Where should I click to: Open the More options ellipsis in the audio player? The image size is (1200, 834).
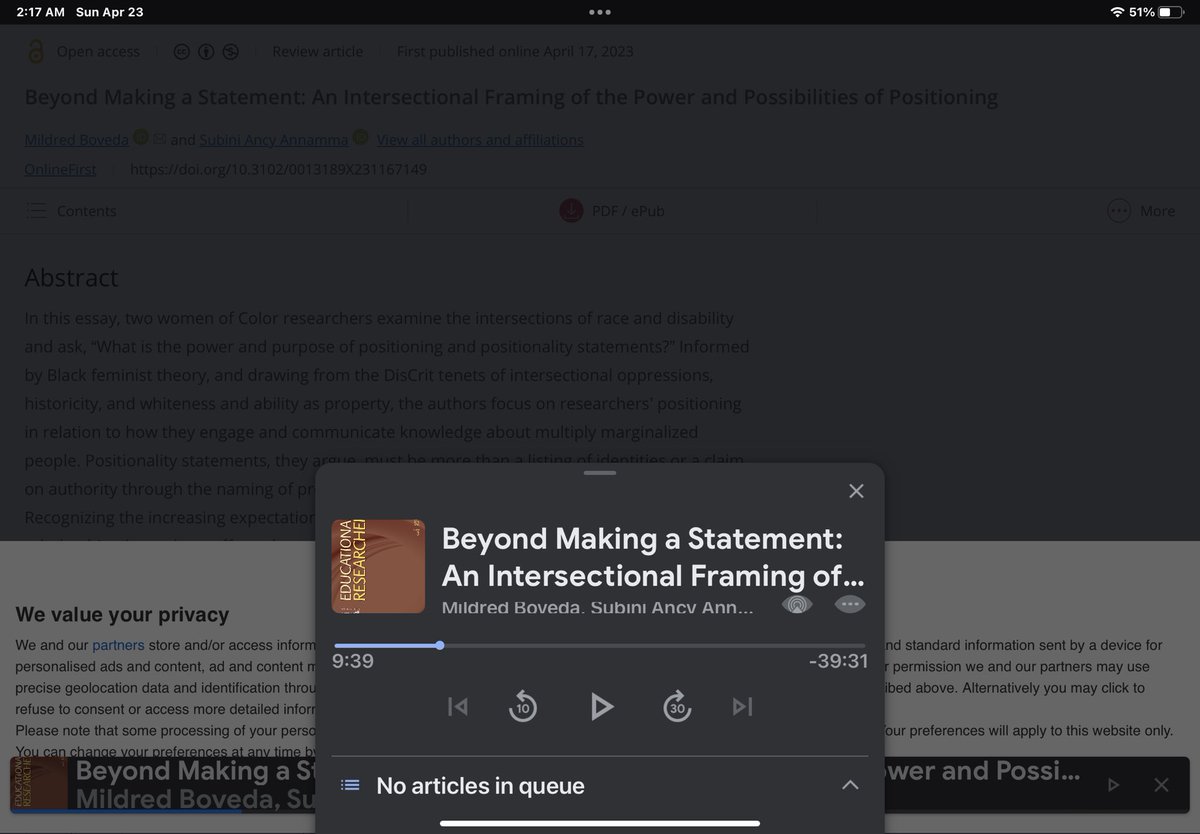click(x=849, y=604)
